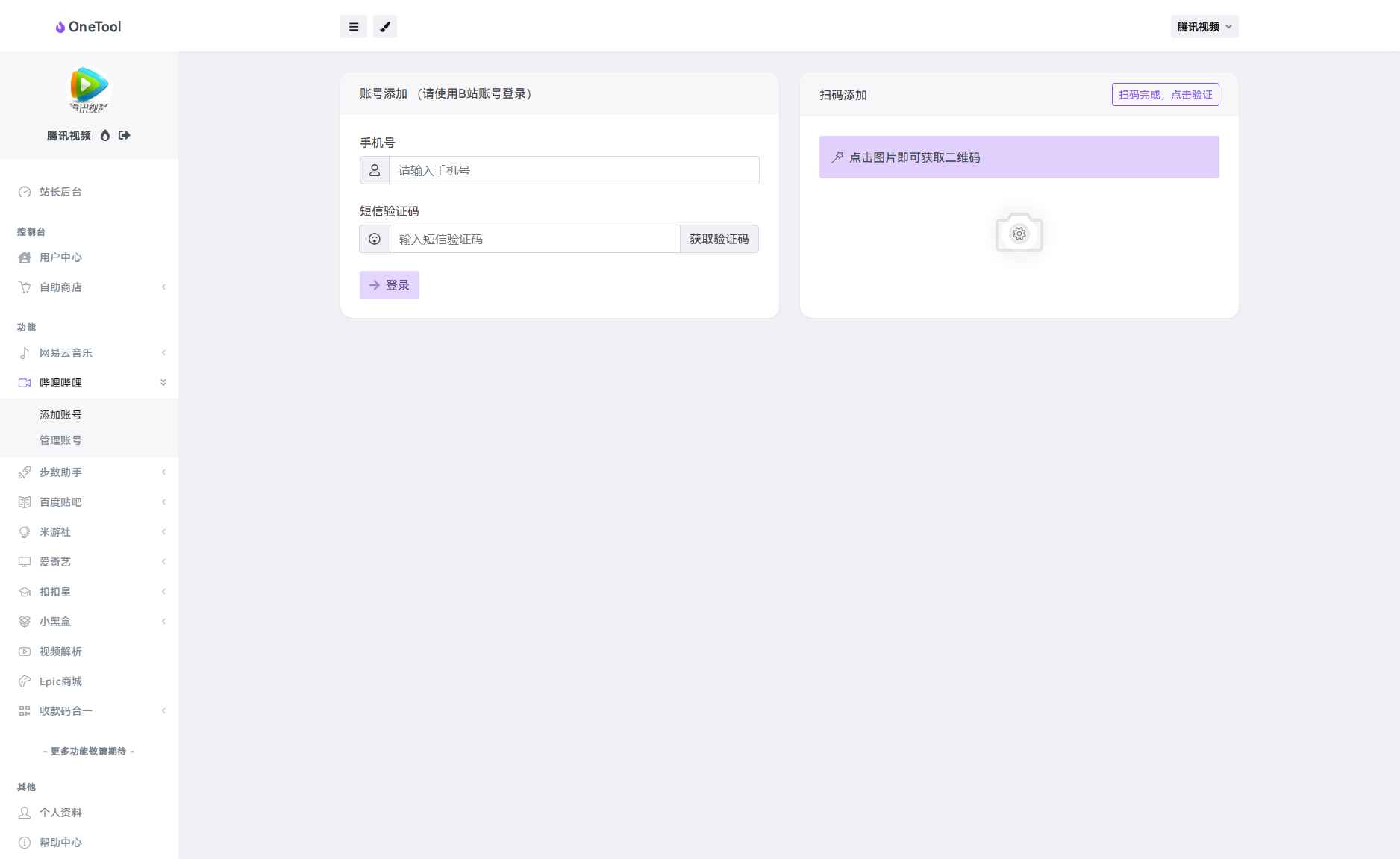Image resolution: width=1400 pixels, height=859 pixels.
Task: Click the OneTool logo icon
Action: 60,26
